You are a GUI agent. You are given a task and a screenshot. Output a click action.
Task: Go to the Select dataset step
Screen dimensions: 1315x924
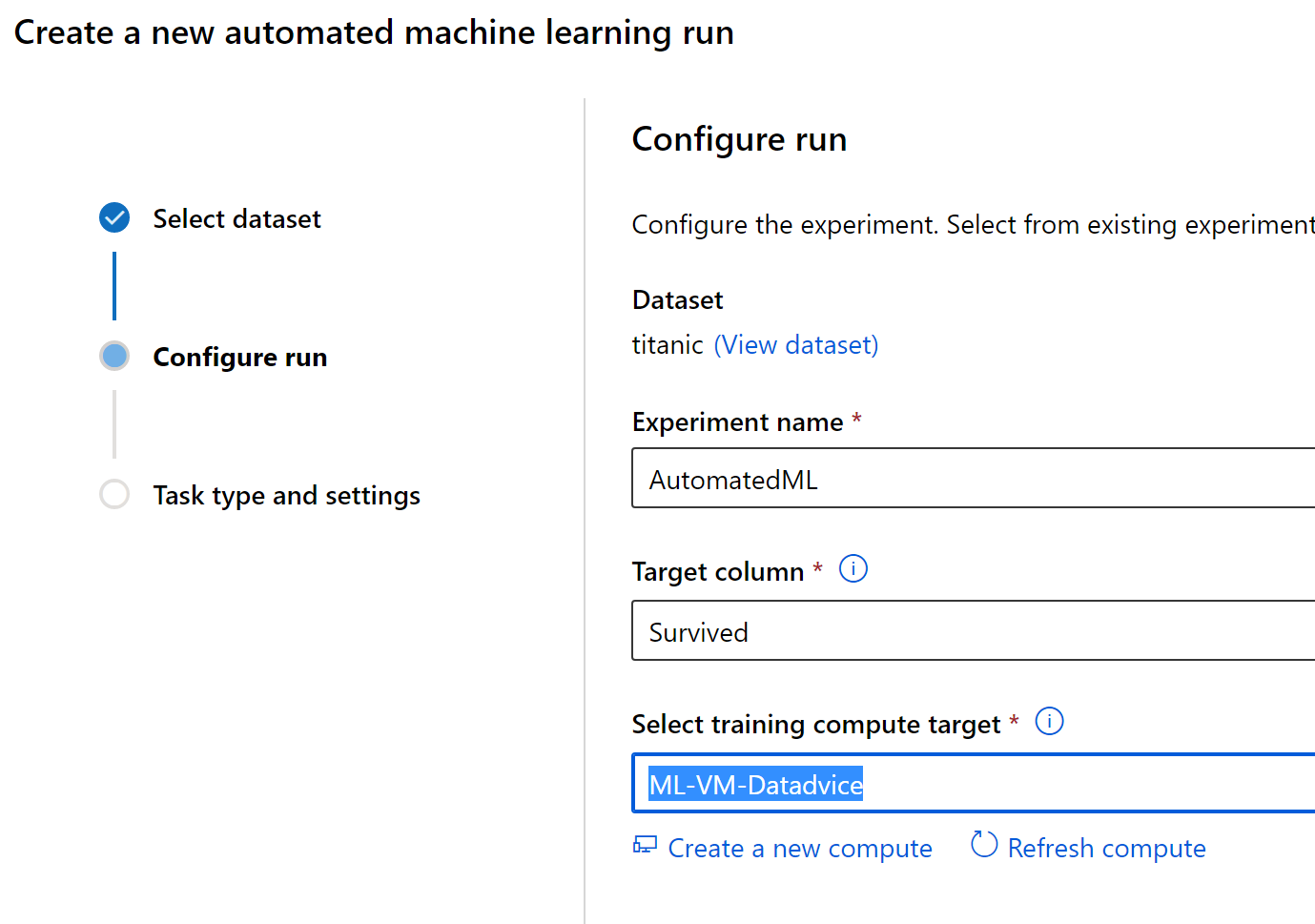tap(236, 217)
